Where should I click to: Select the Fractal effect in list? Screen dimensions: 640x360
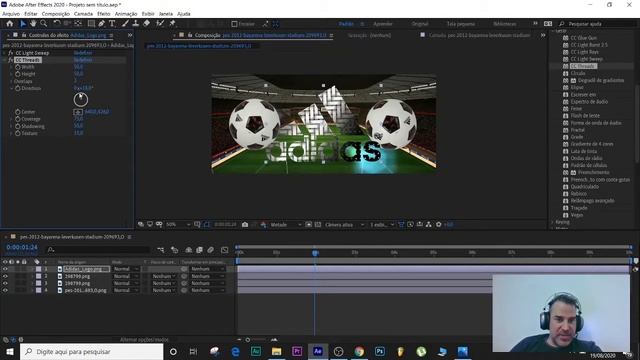tap(578, 130)
